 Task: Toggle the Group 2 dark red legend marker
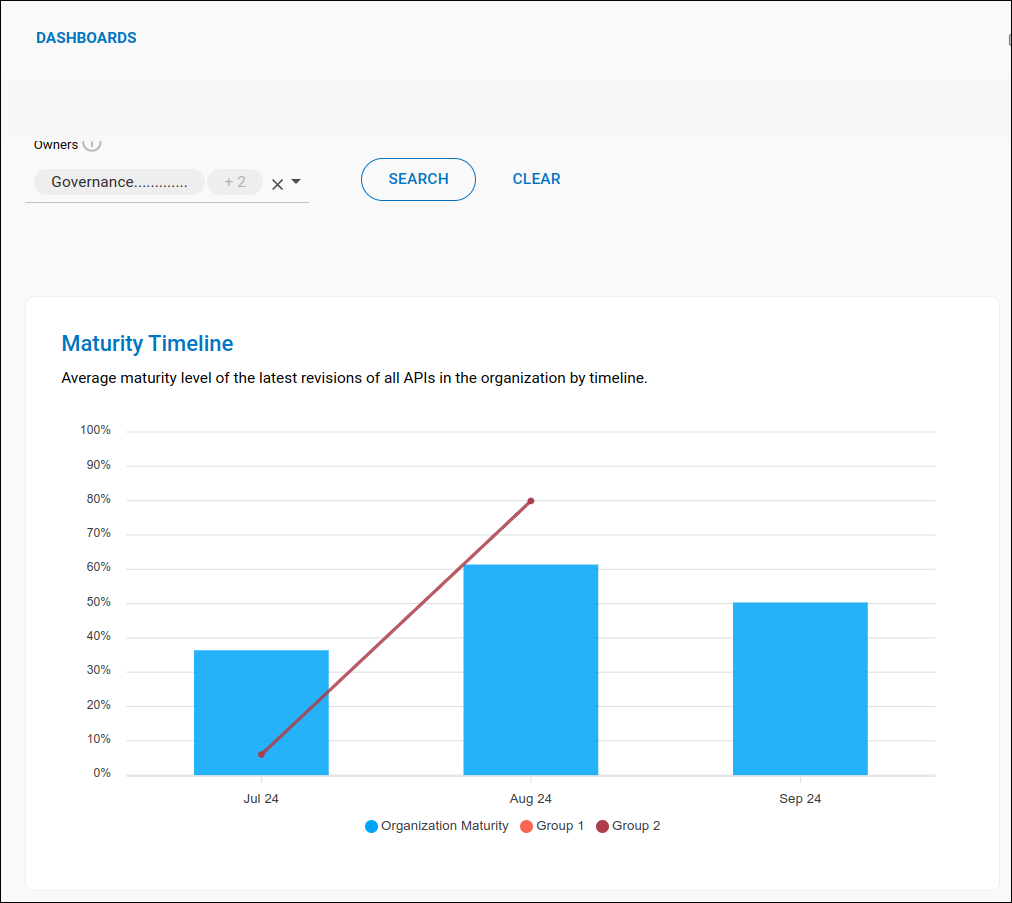[x=602, y=827]
